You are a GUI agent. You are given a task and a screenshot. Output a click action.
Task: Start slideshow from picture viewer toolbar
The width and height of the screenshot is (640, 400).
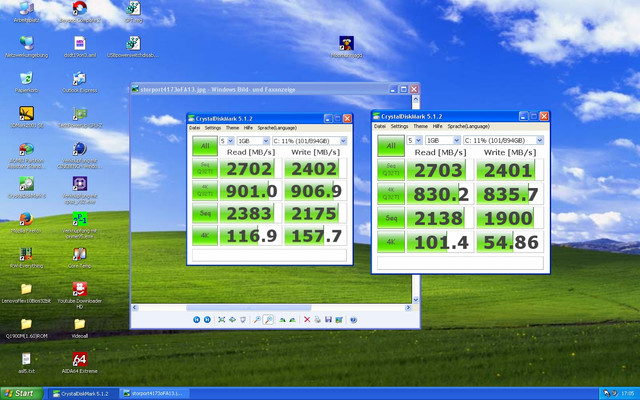click(x=243, y=320)
